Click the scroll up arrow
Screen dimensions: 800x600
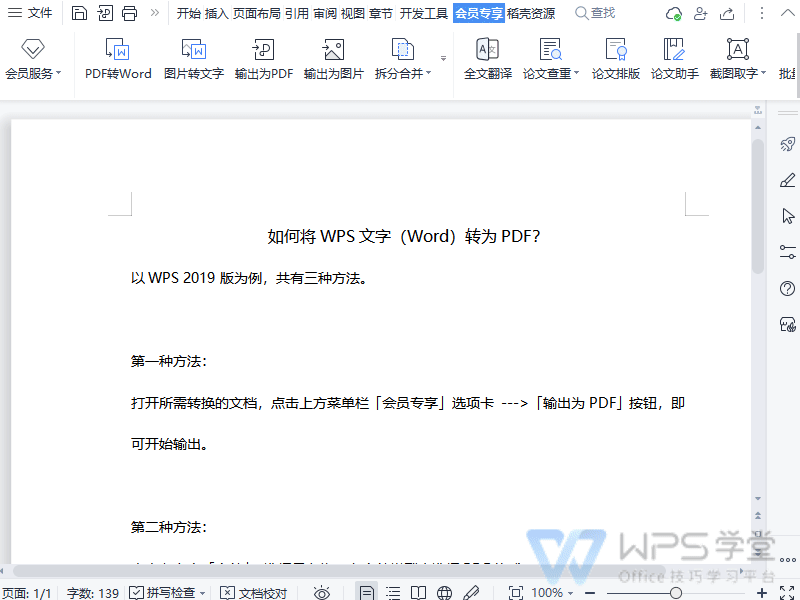coord(758,127)
